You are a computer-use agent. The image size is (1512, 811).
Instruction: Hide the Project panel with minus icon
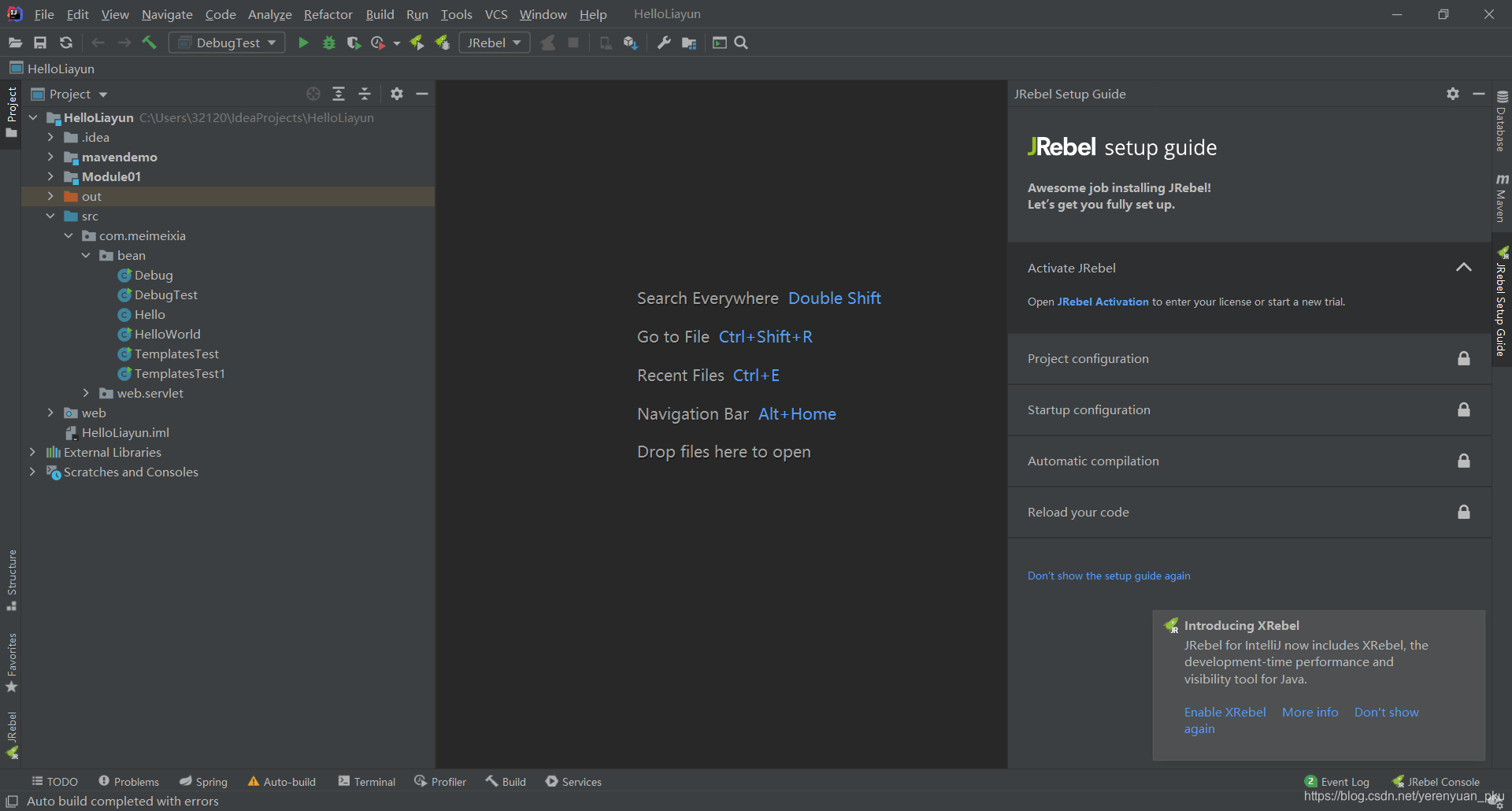click(x=422, y=94)
